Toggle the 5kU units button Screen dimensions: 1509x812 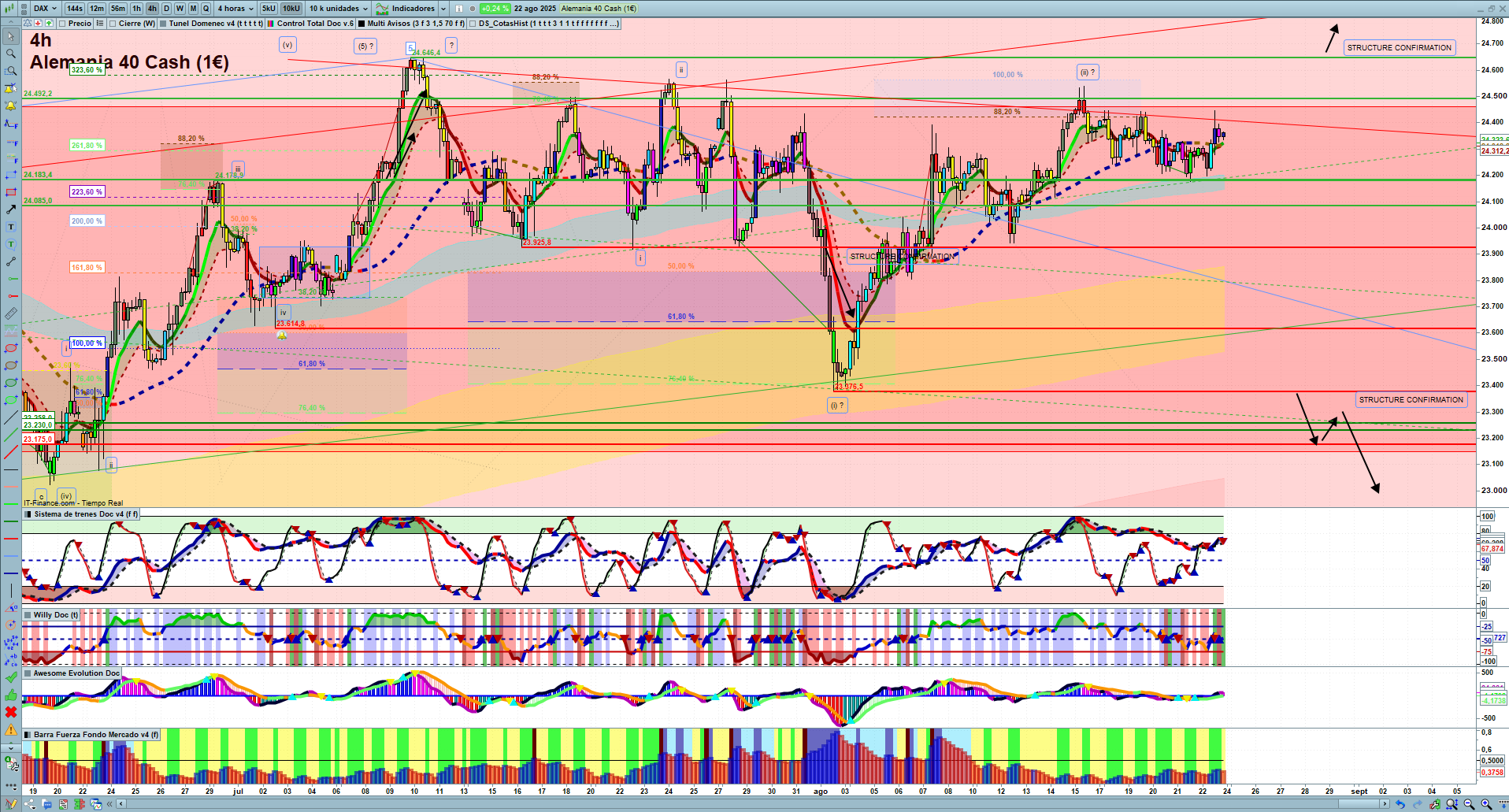pyautogui.click(x=269, y=9)
